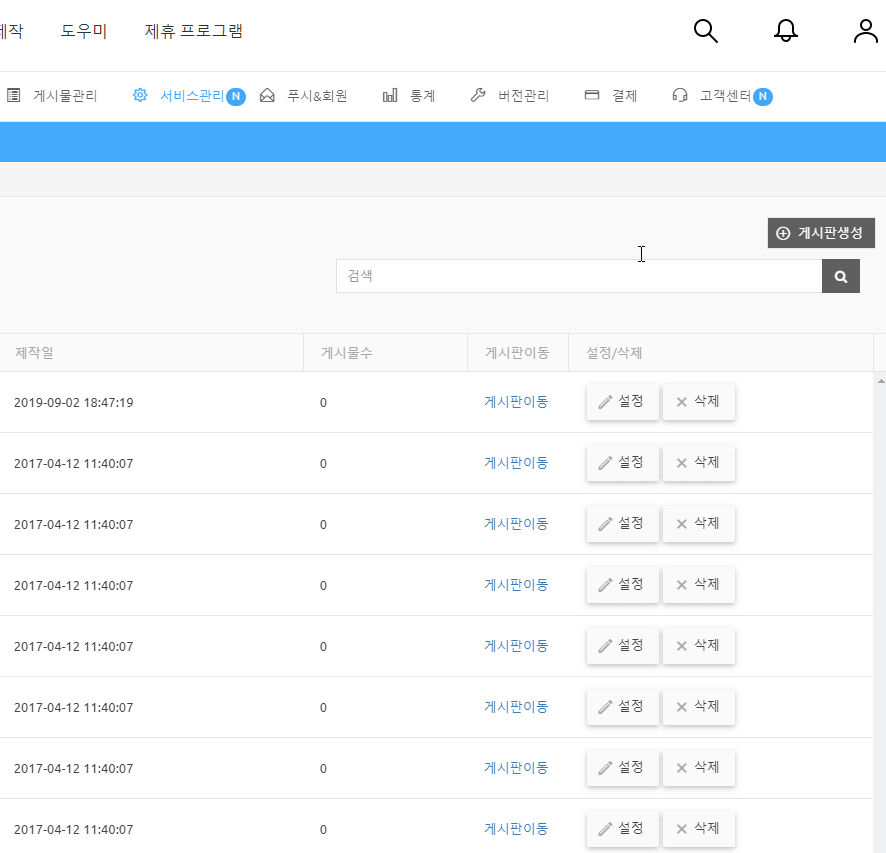Open the 결제 menu item
Screen dimensions: 886x853
[624, 96]
